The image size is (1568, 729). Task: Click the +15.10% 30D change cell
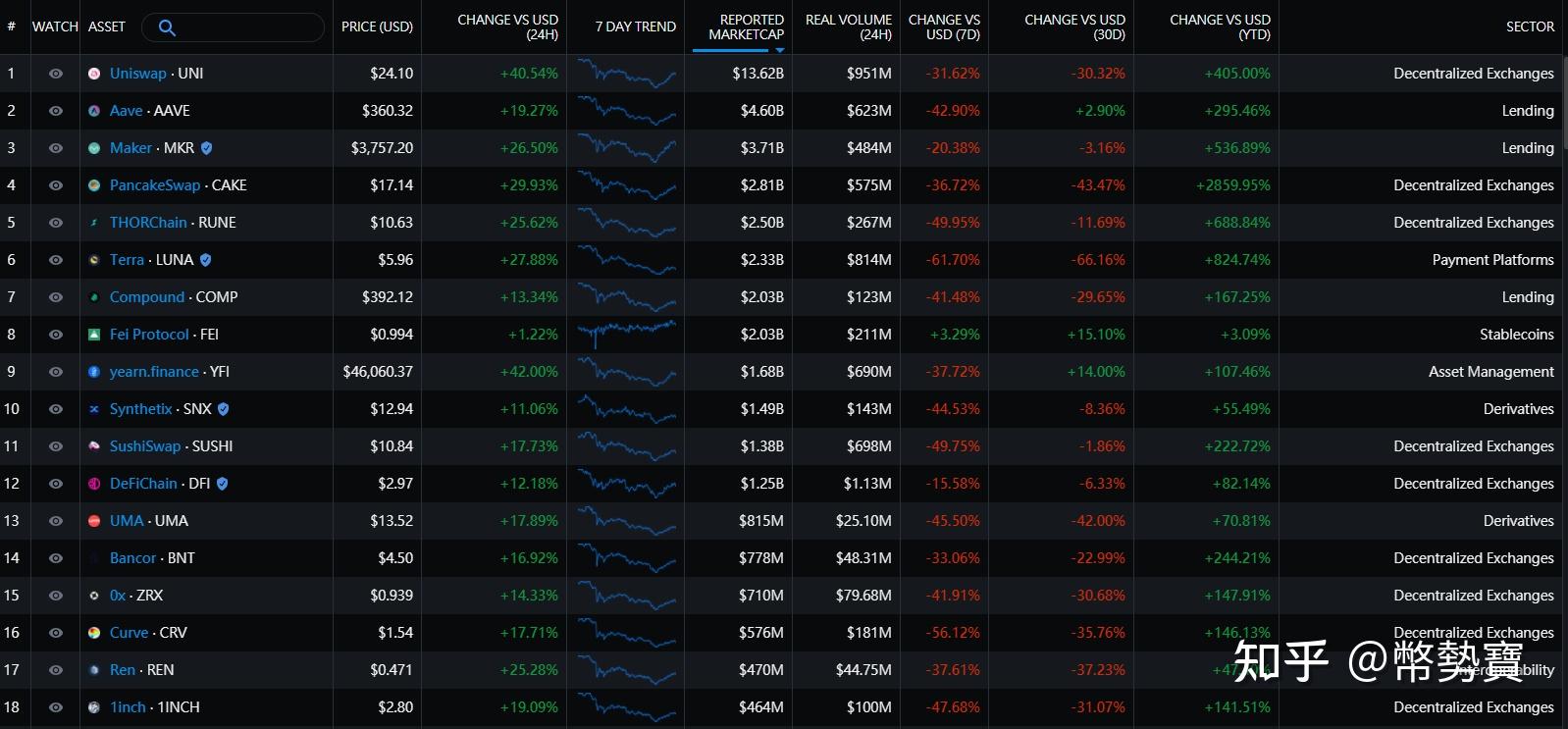click(1096, 335)
